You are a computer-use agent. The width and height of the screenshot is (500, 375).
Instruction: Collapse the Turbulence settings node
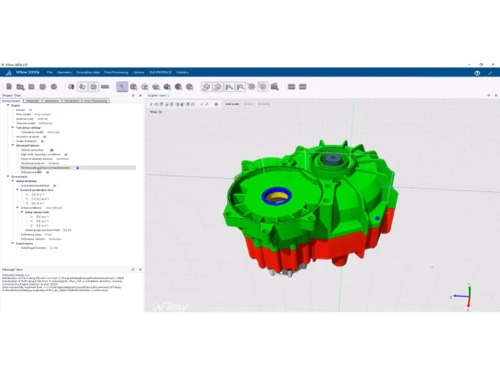point(13,128)
